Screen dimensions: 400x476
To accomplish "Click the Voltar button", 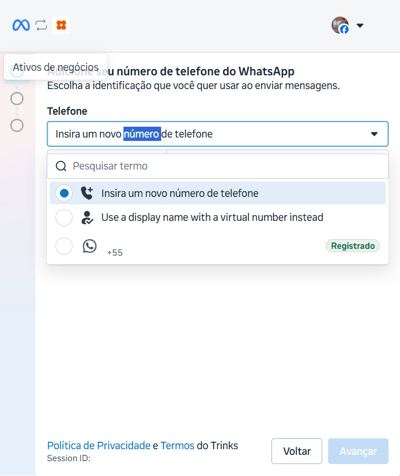I will click(x=297, y=451).
